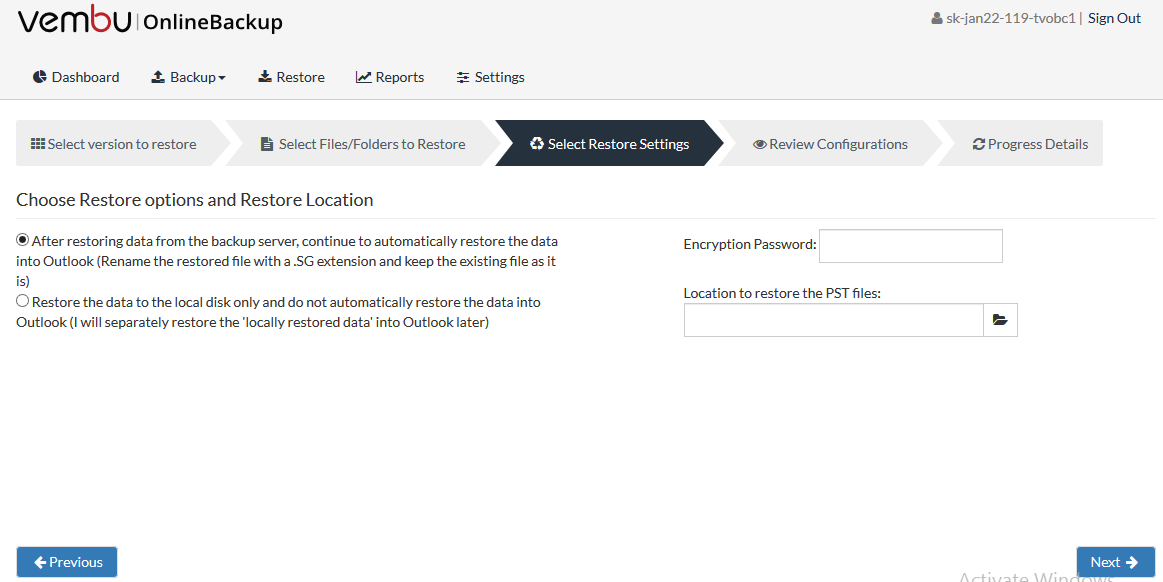This screenshot has height=582, width=1163.
Task: Click the Restore download icon in navbar
Action: tap(265, 77)
